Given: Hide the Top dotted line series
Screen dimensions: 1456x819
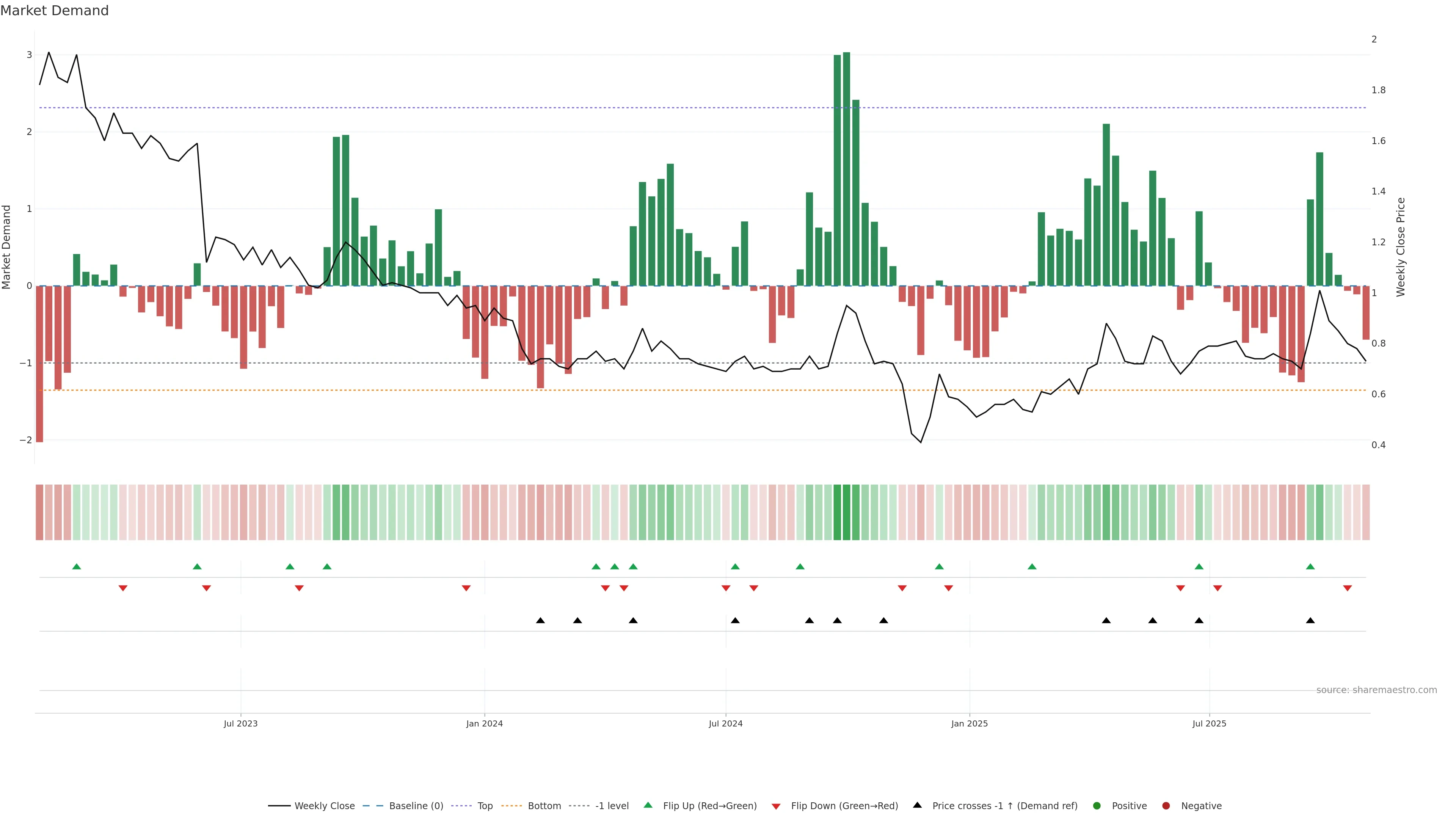Looking at the screenshot, I should [485, 805].
